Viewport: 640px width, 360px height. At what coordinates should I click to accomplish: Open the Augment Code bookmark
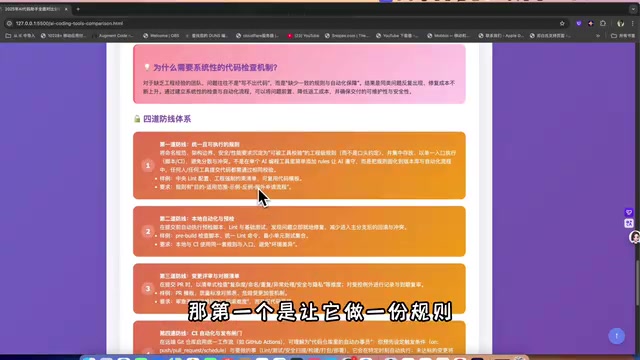pyautogui.click(x=113, y=36)
